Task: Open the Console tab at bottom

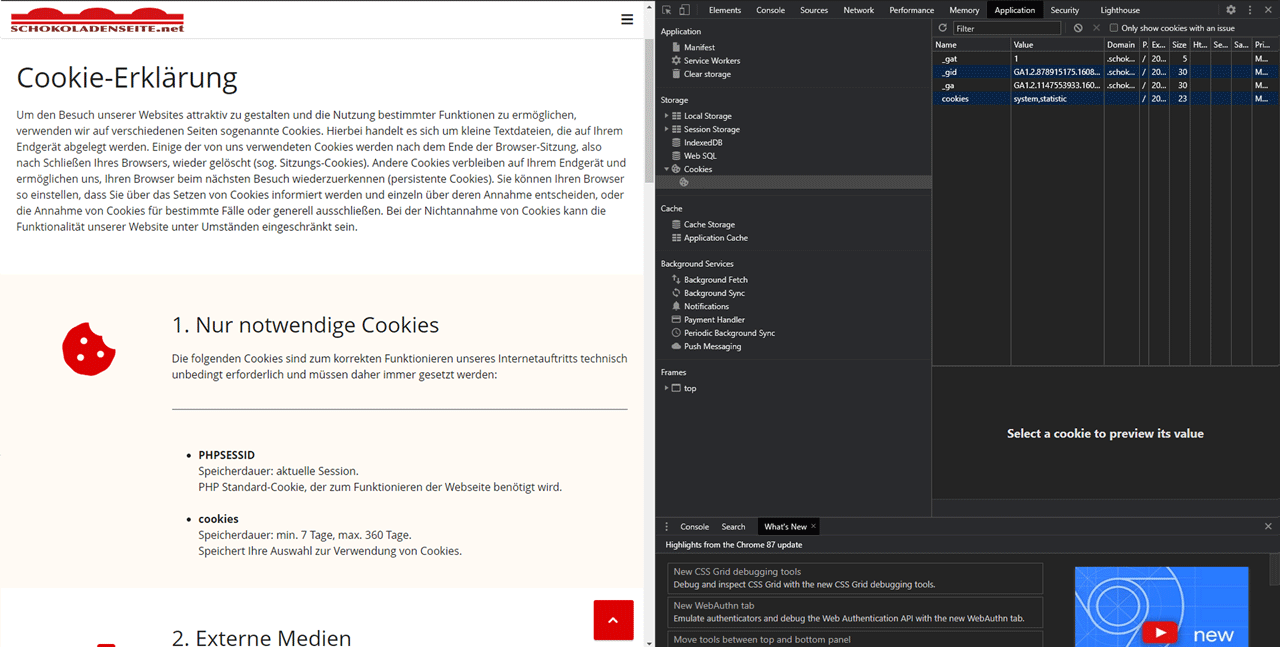Action: (x=694, y=525)
